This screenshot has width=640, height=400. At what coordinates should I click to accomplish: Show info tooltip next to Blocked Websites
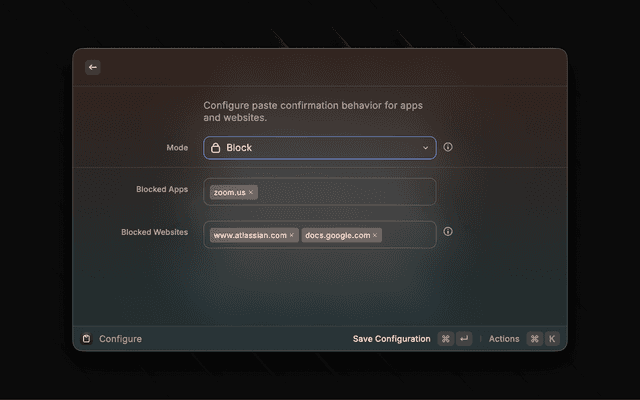448,231
